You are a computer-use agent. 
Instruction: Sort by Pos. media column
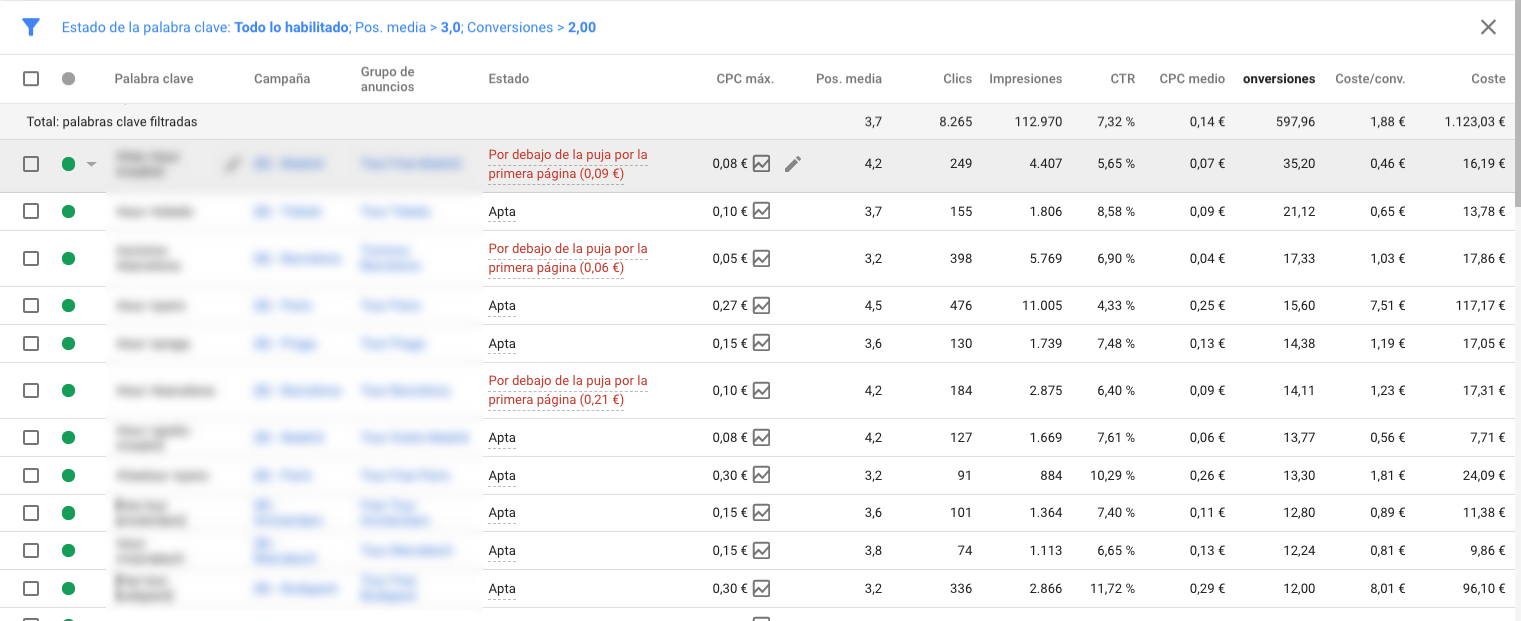click(849, 79)
